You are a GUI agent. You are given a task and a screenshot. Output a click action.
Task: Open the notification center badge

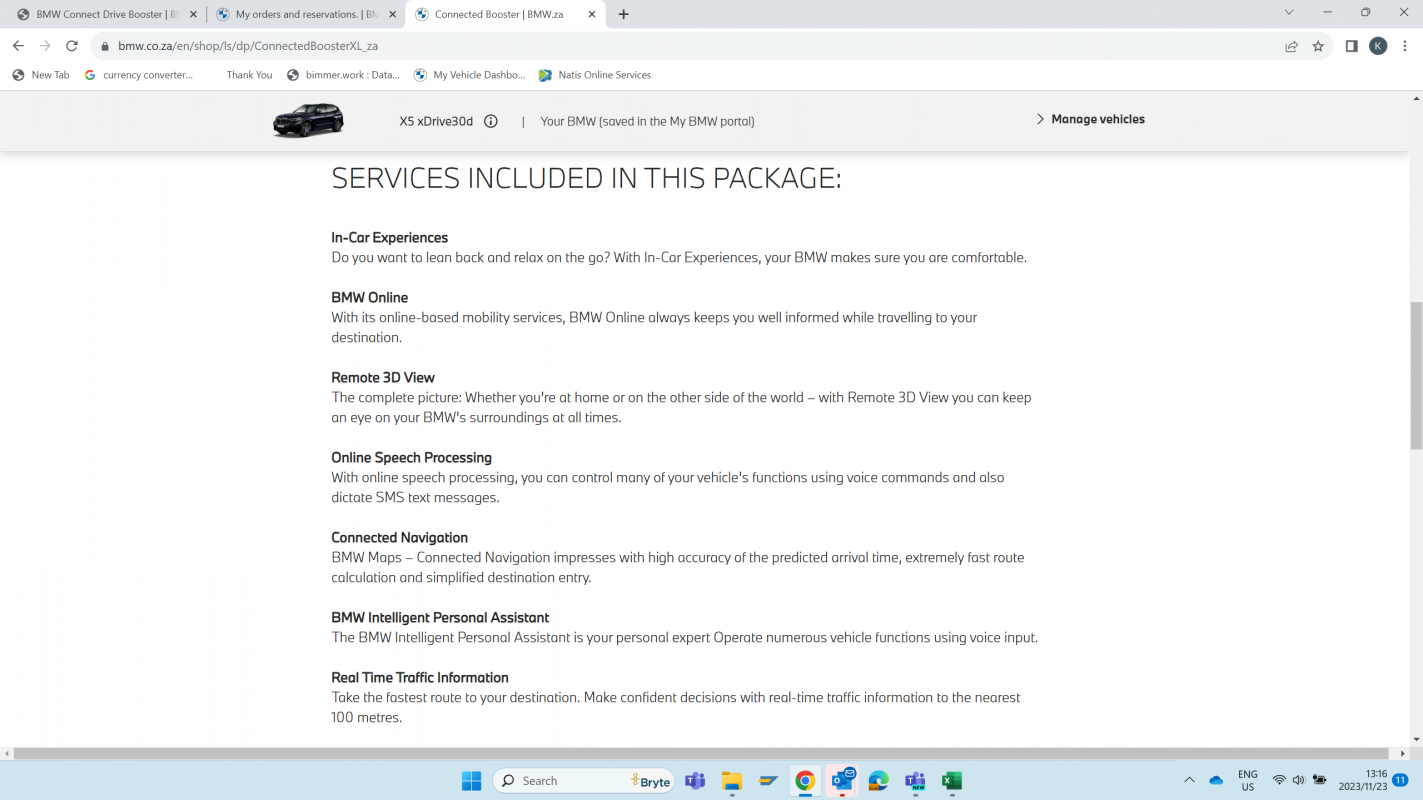click(1401, 780)
